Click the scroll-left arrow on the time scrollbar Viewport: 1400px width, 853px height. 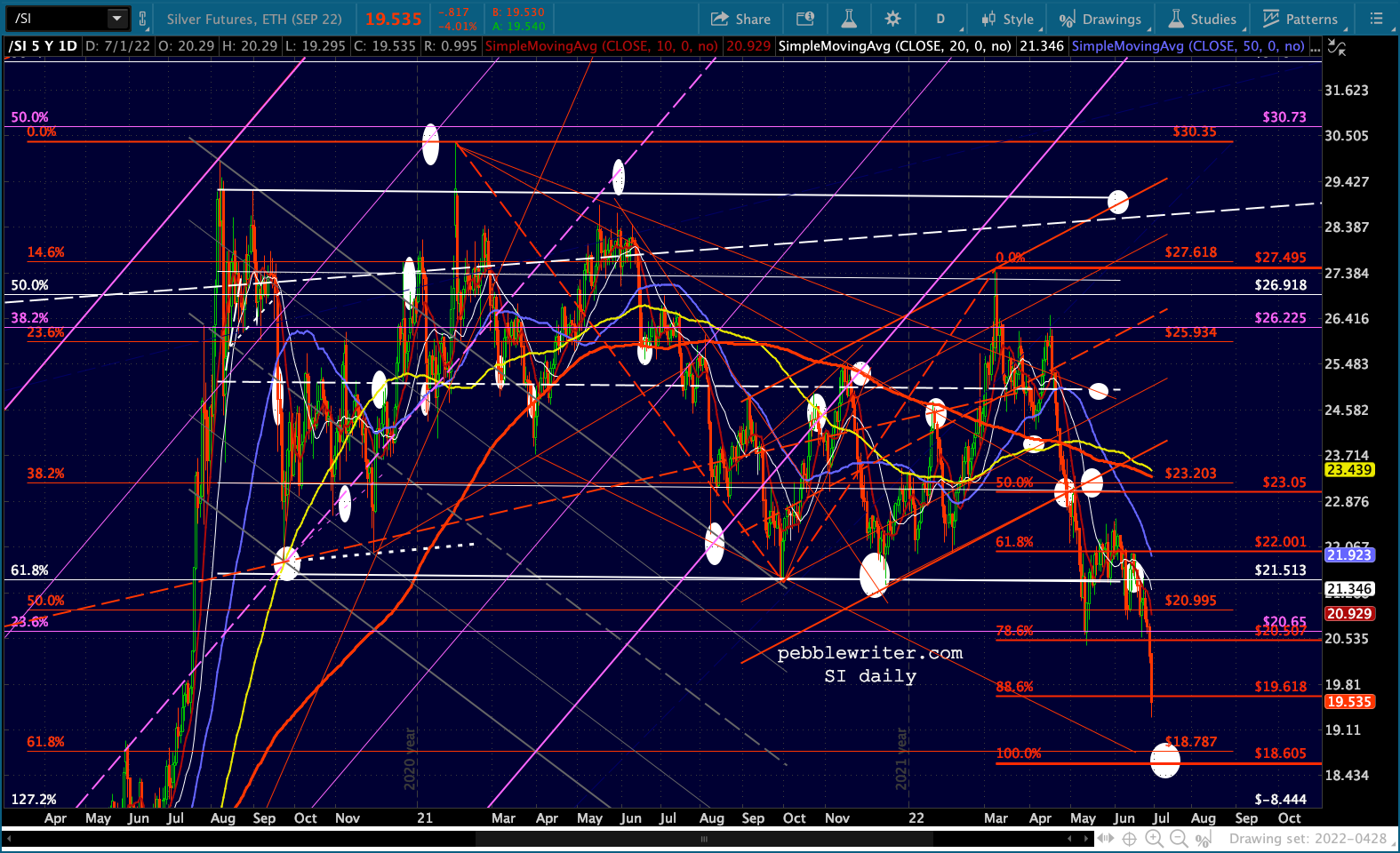point(8,839)
